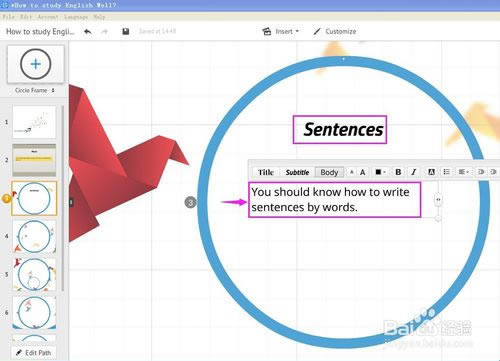Toggle italic formatting
This screenshot has width=500, height=361.
[x=414, y=172]
